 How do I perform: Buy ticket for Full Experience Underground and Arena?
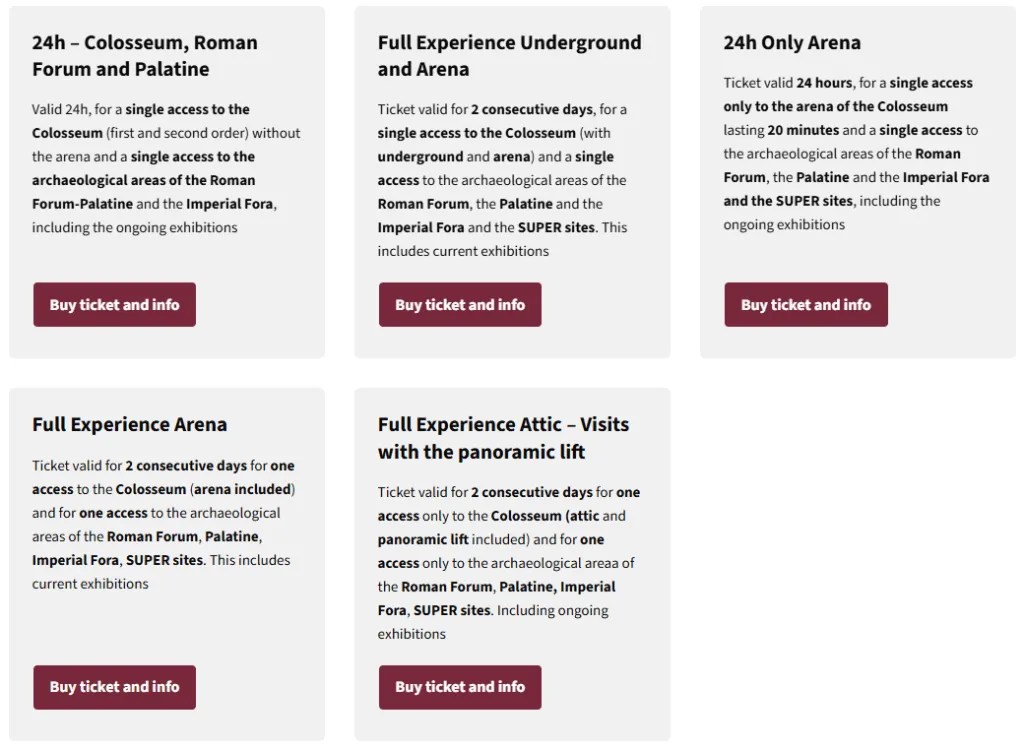coord(460,304)
